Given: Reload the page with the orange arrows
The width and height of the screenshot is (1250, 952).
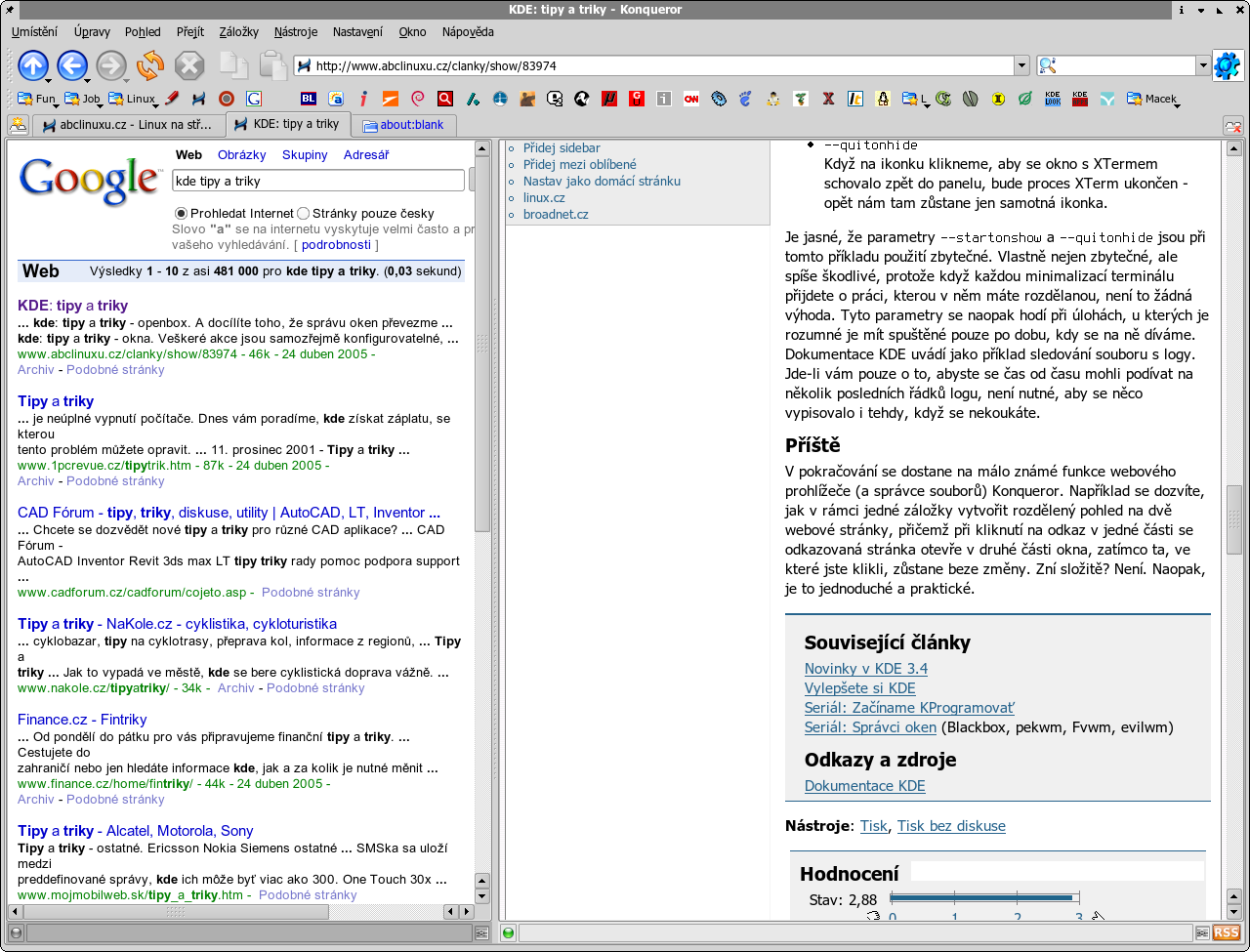Looking at the screenshot, I should pyautogui.click(x=150, y=65).
